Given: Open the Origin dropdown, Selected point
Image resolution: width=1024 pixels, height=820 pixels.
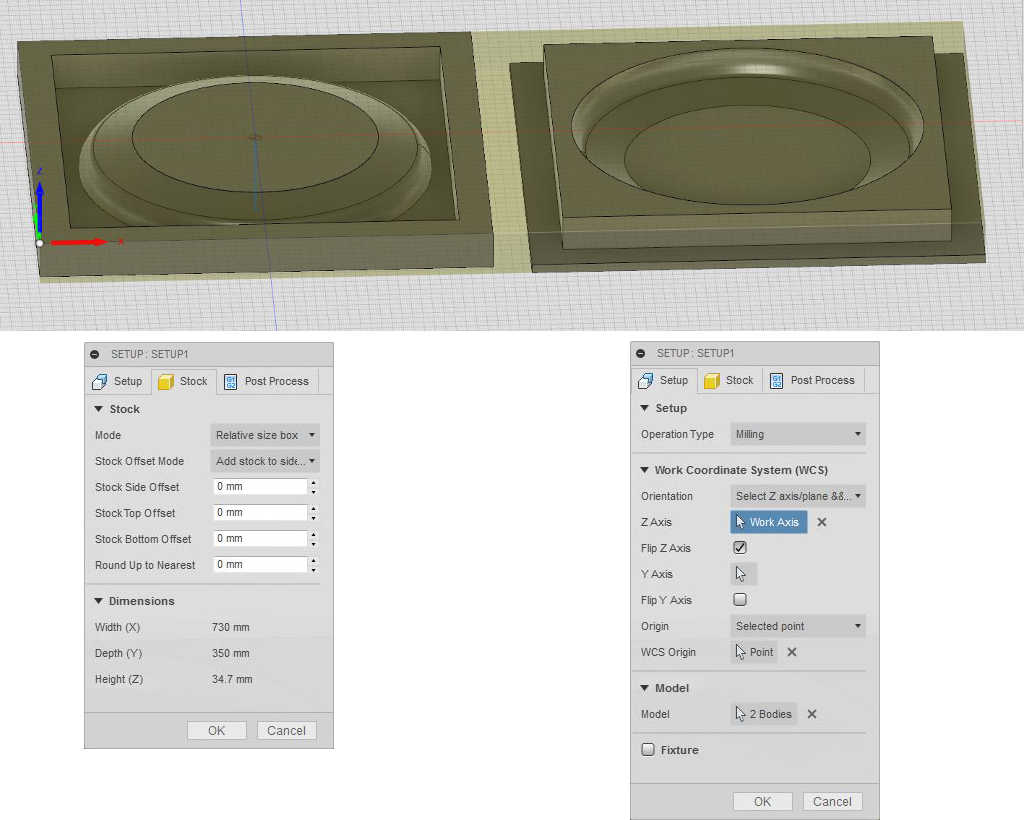Looking at the screenshot, I should 797,626.
